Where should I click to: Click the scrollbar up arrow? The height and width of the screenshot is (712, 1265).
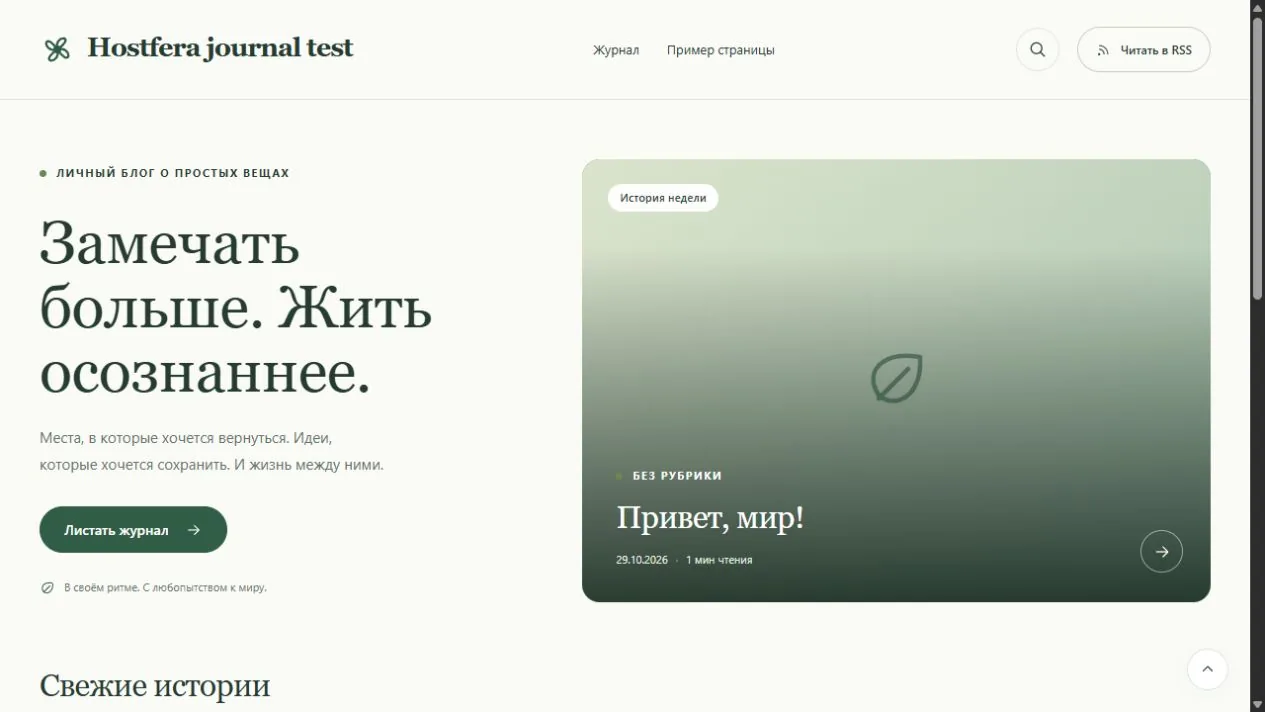(1258, 7)
